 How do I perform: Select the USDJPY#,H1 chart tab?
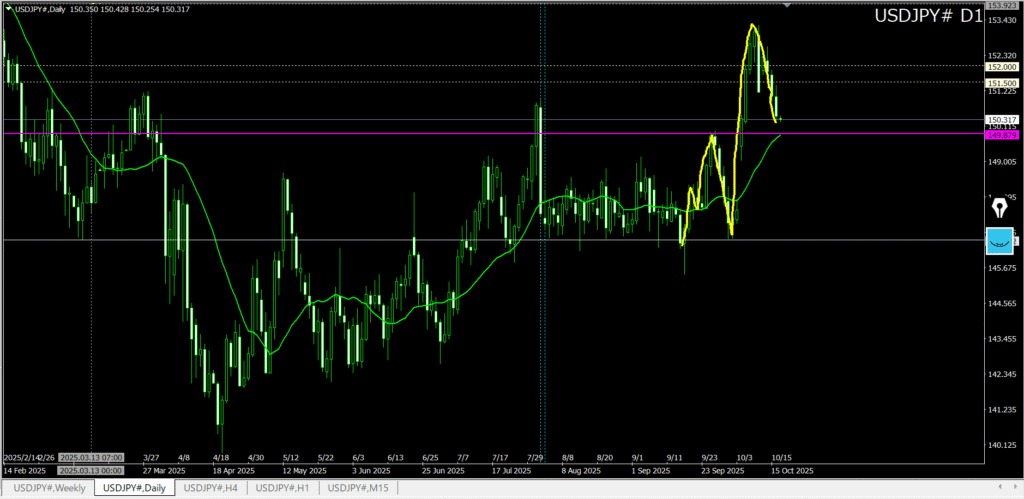(283, 487)
